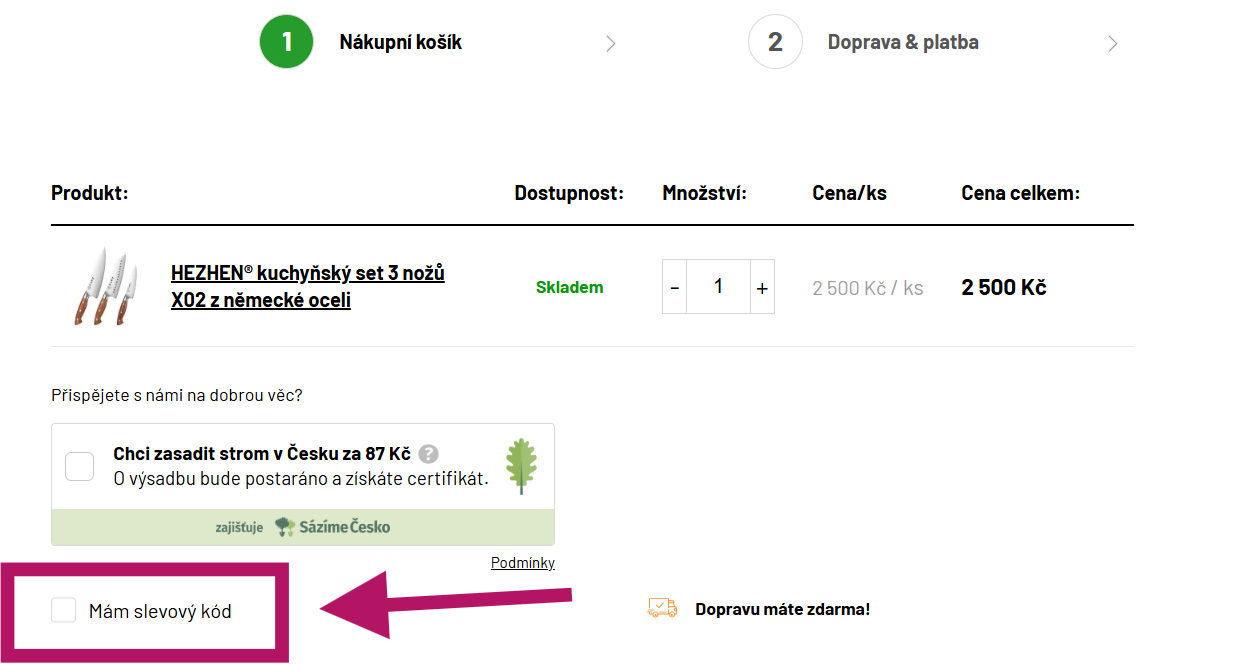Click the quantity input field
Screen dimensions: 1234x664
click(x=718, y=287)
